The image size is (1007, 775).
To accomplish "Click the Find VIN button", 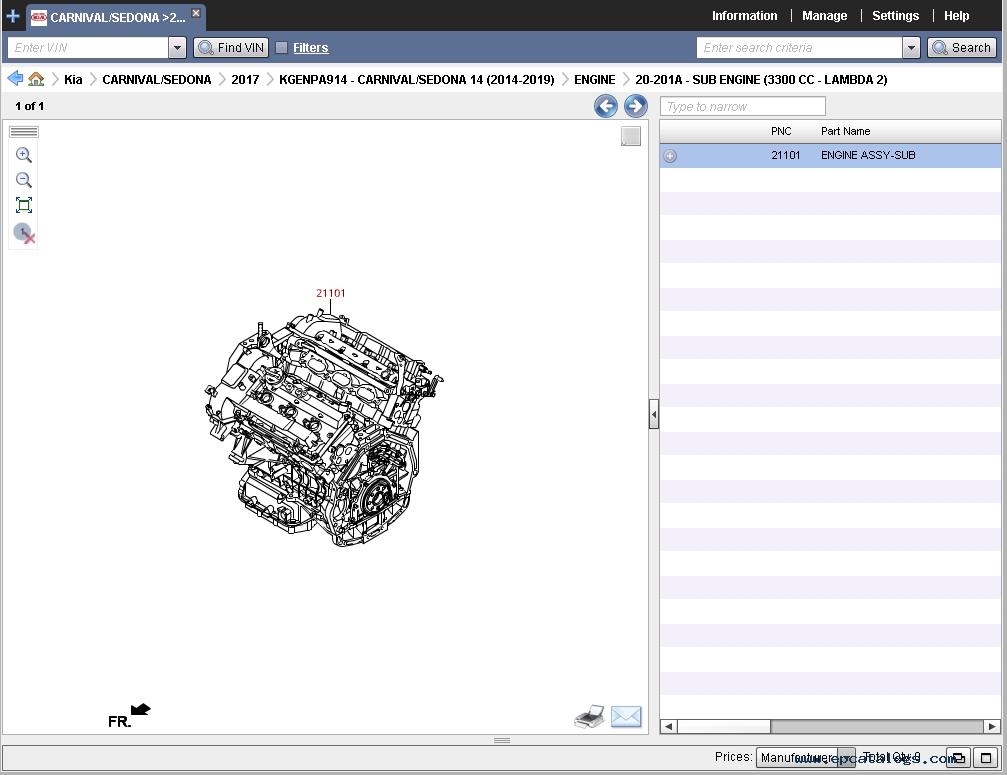I will pyautogui.click(x=231, y=48).
